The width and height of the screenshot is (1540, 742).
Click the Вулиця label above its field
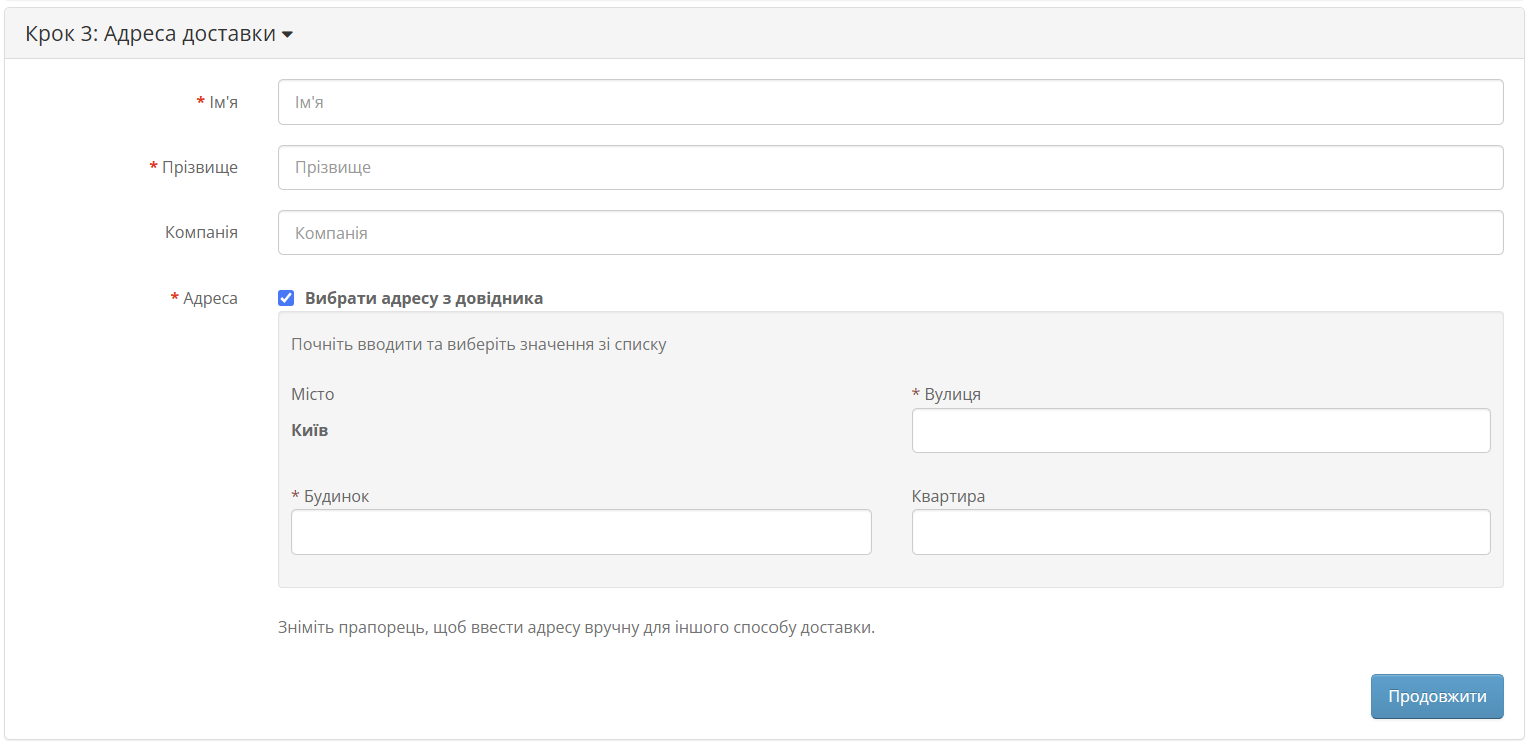pyautogui.click(x=946, y=394)
